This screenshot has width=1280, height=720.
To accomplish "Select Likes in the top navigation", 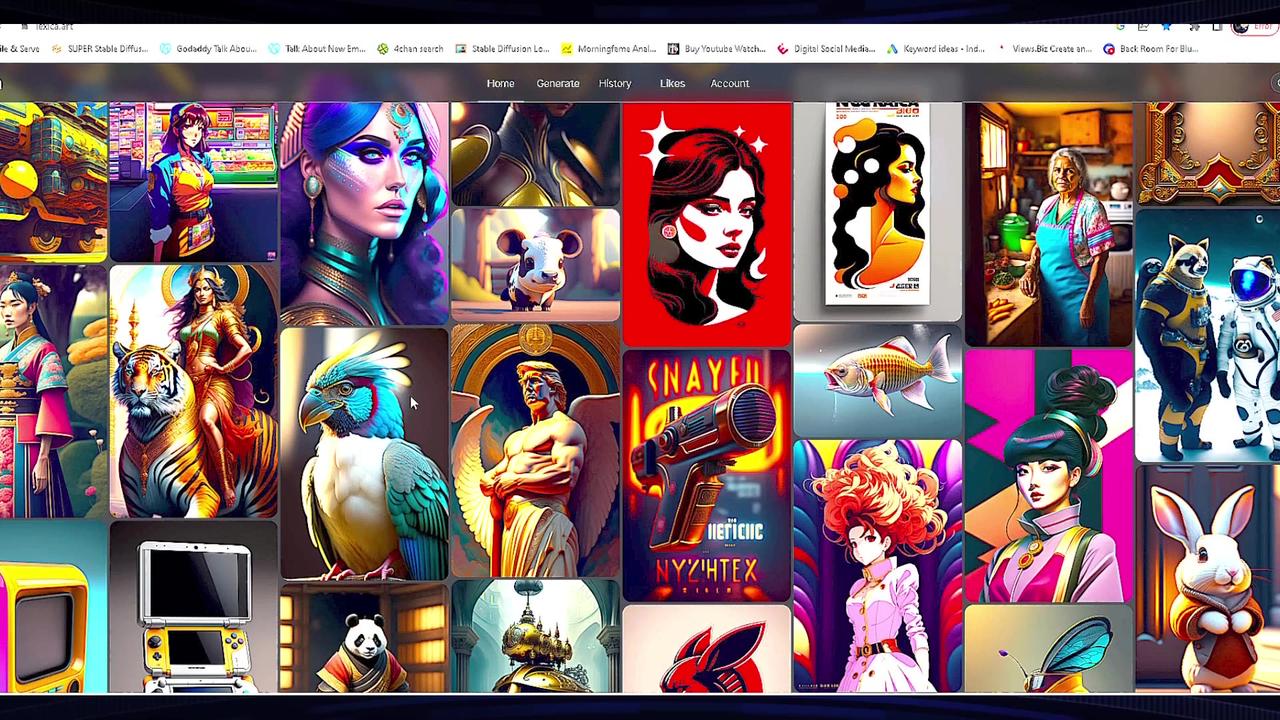I will pos(672,83).
